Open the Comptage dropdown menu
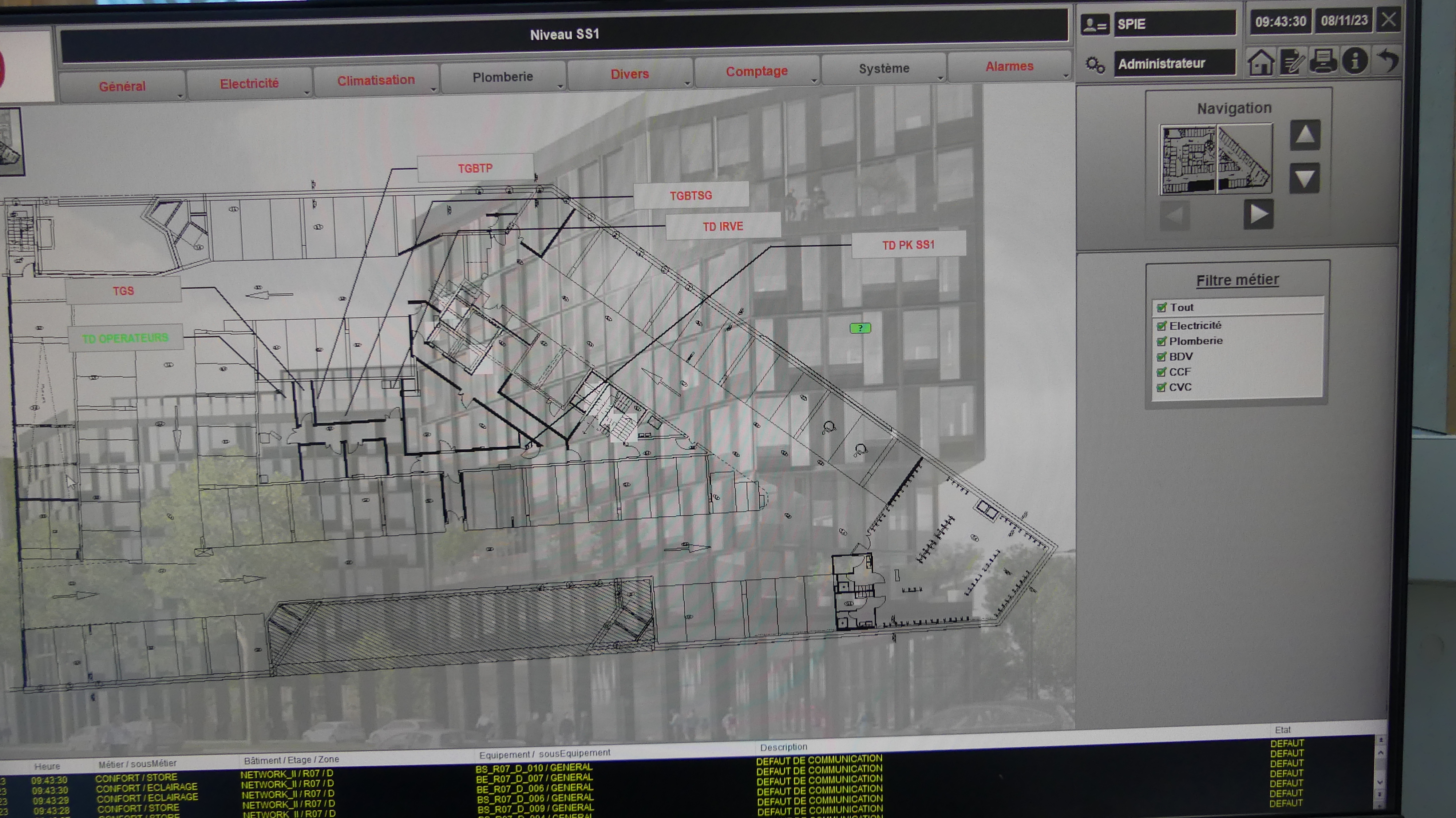The height and width of the screenshot is (818, 1456). pyautogui.click(x=756, y=72)
